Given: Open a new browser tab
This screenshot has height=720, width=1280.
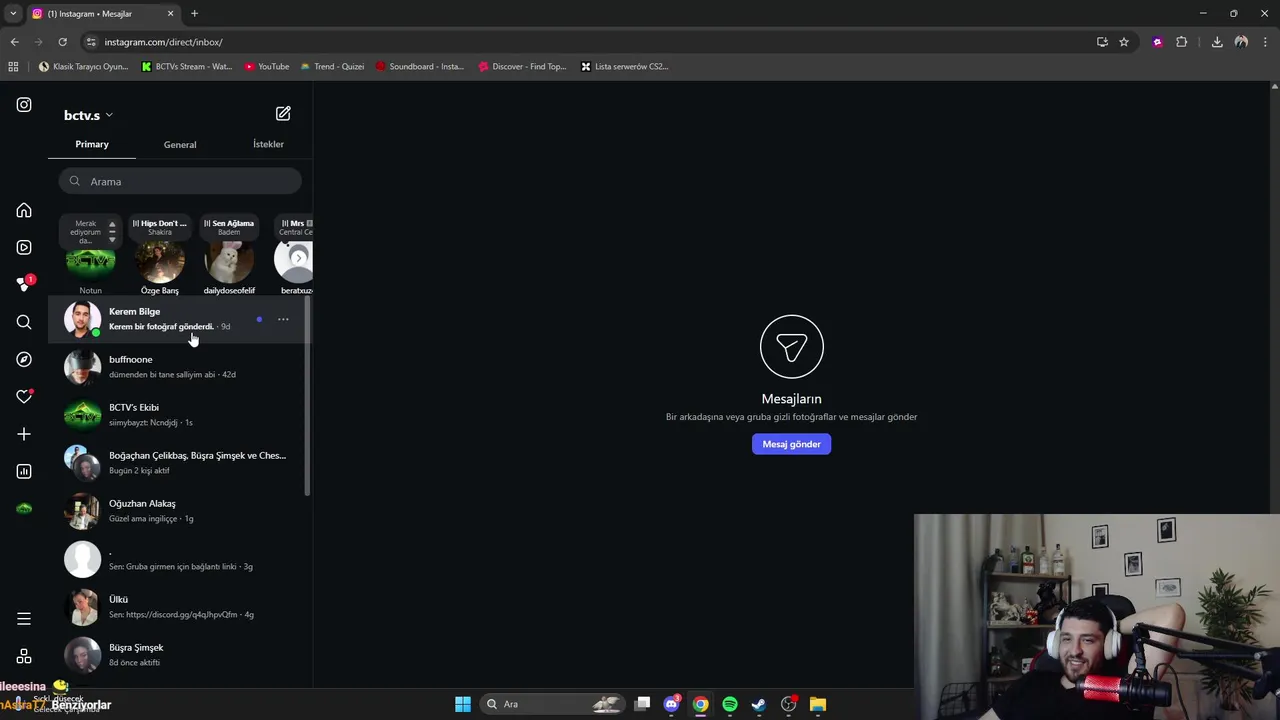Looking at the screenshot, I should coord(194,14).
